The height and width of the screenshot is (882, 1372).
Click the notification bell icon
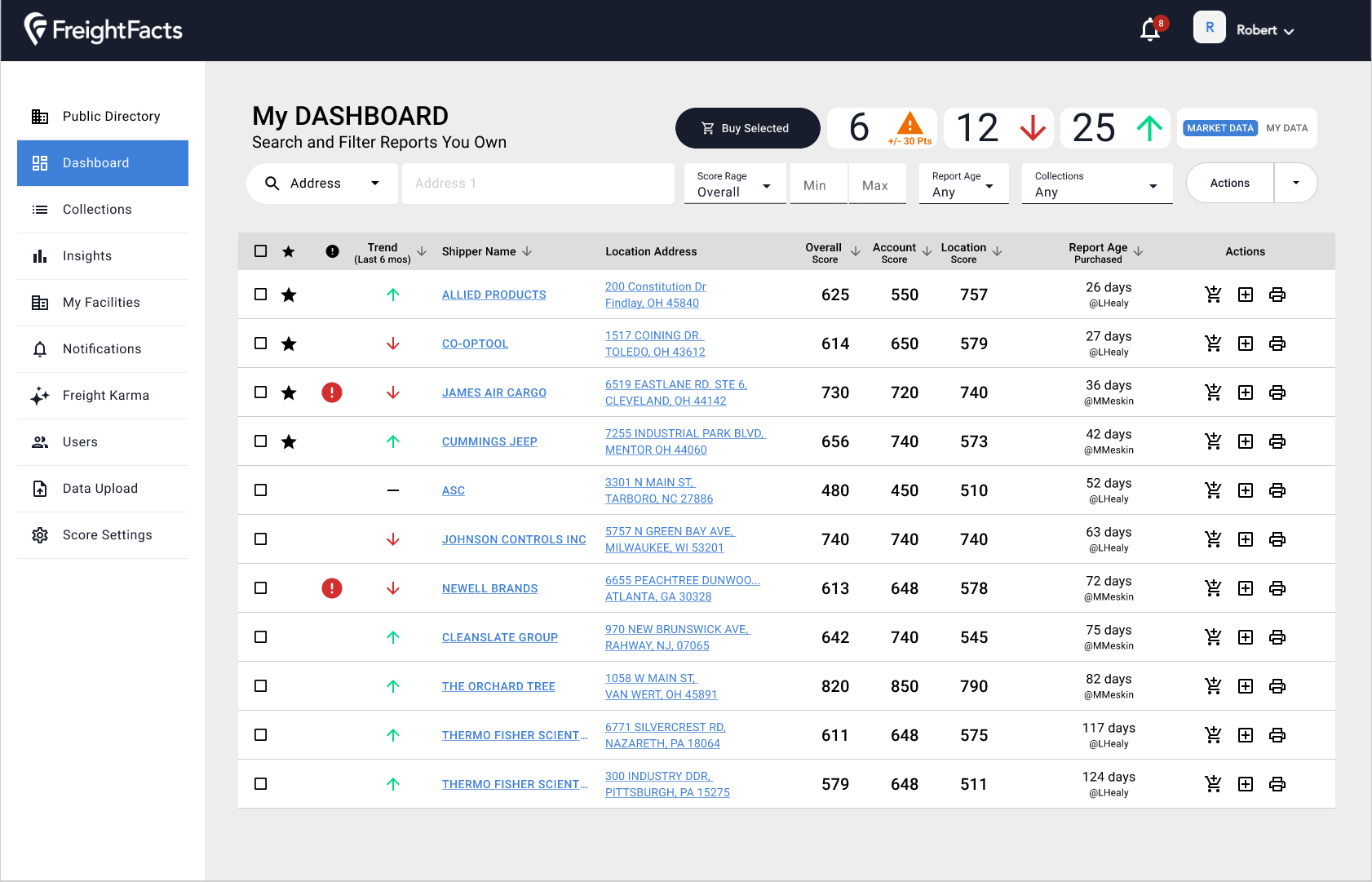1150,30
